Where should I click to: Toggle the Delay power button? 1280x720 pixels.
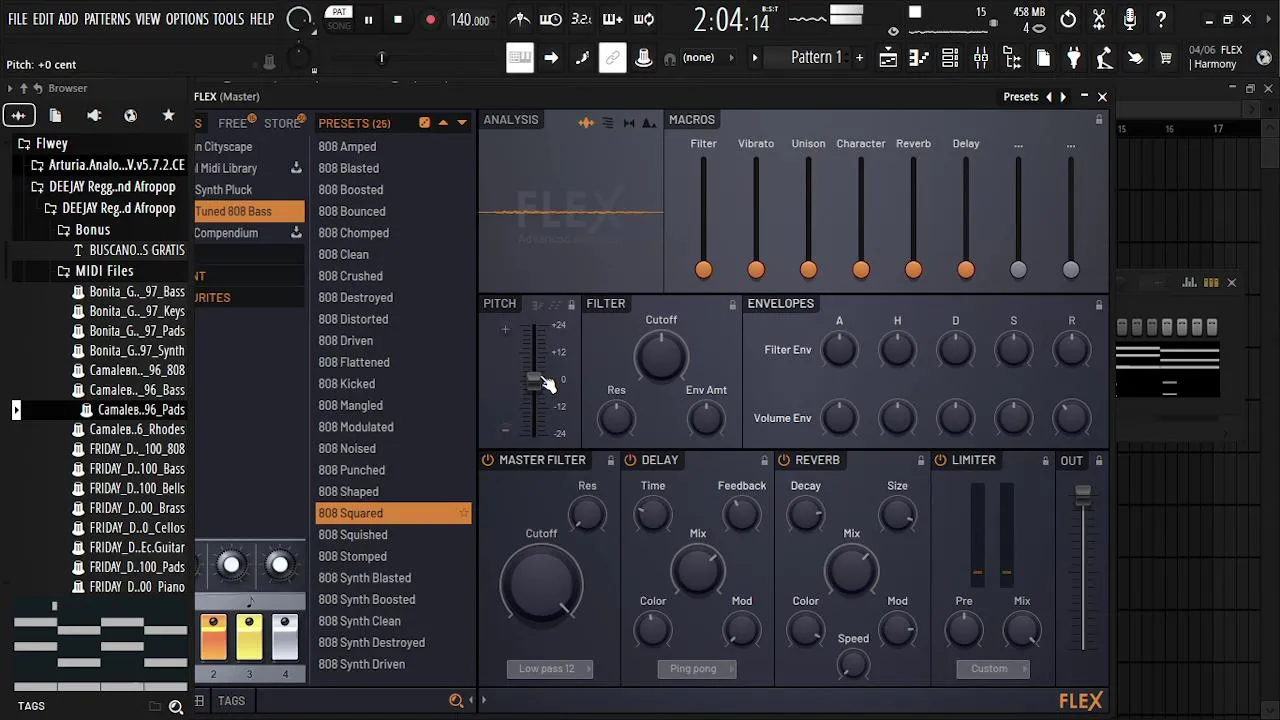[630, 460]
